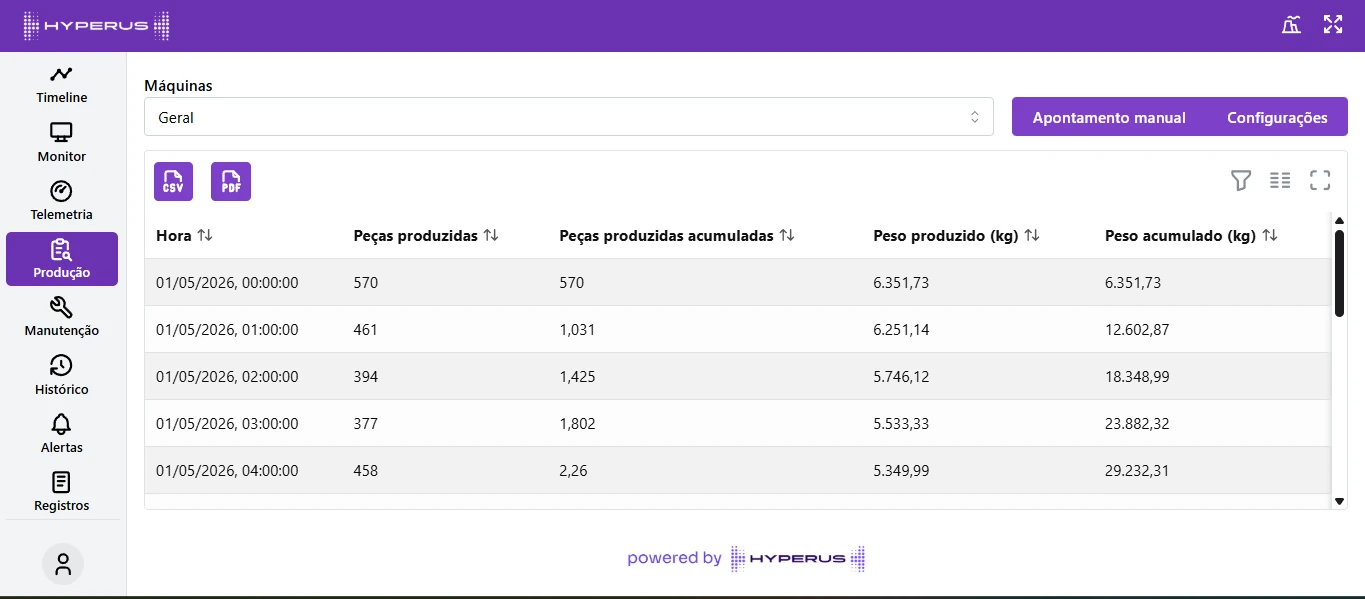Viewport: 1365px width, 599px height.
Task: Click accumulated pieces value 2,26
Action: [x=573, y=471]
